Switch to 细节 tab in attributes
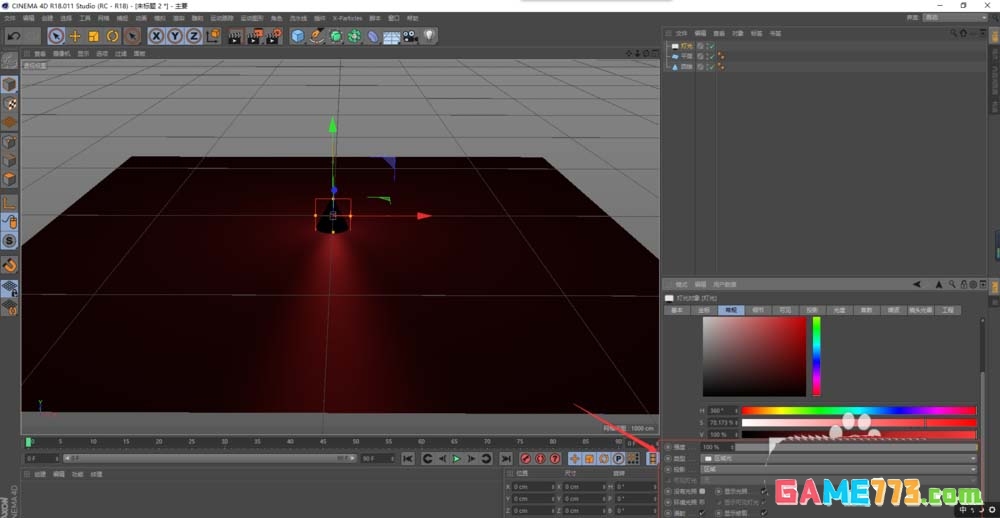The height and width of the screenshot is (518, 1000). [x=758, y=310]
